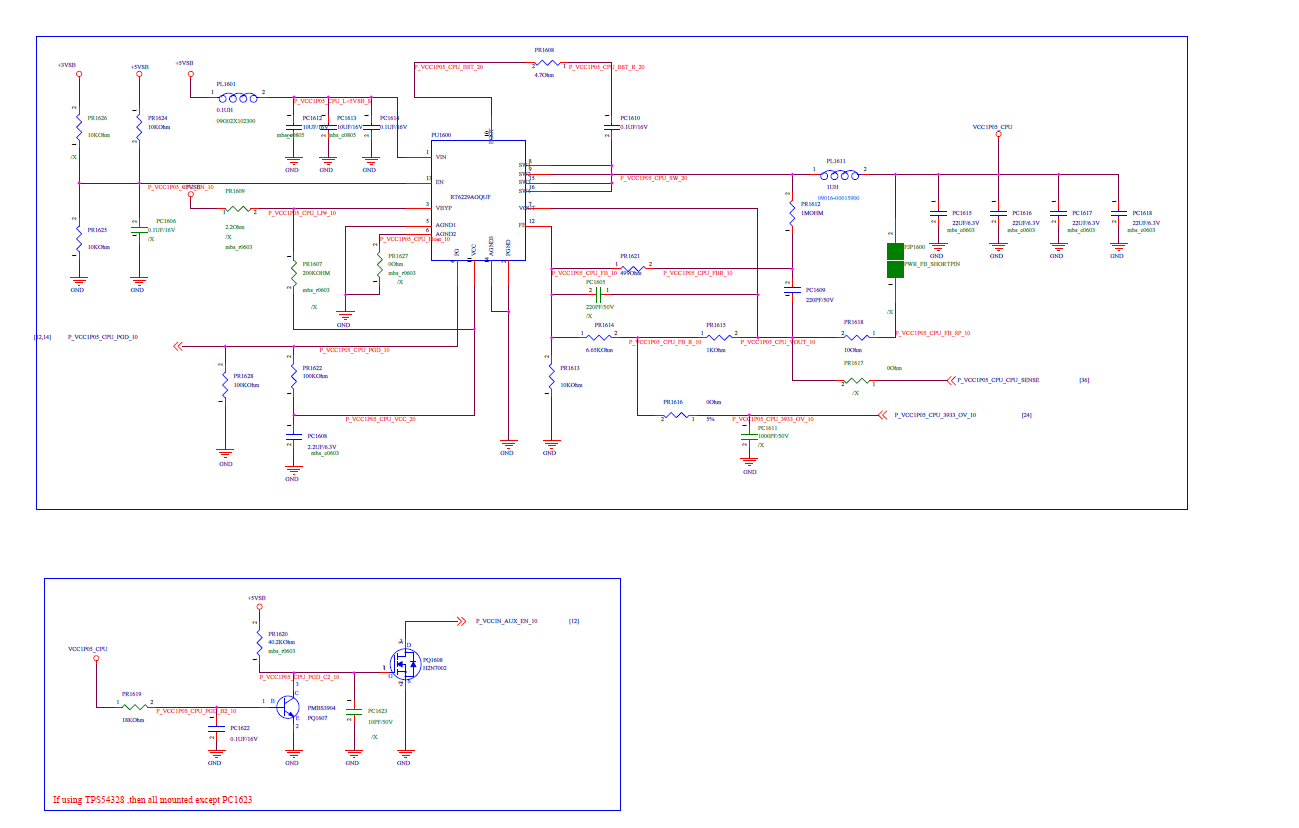Select the PL1601 inductor symbol
1299x828 pixels.
pos(239,97)
